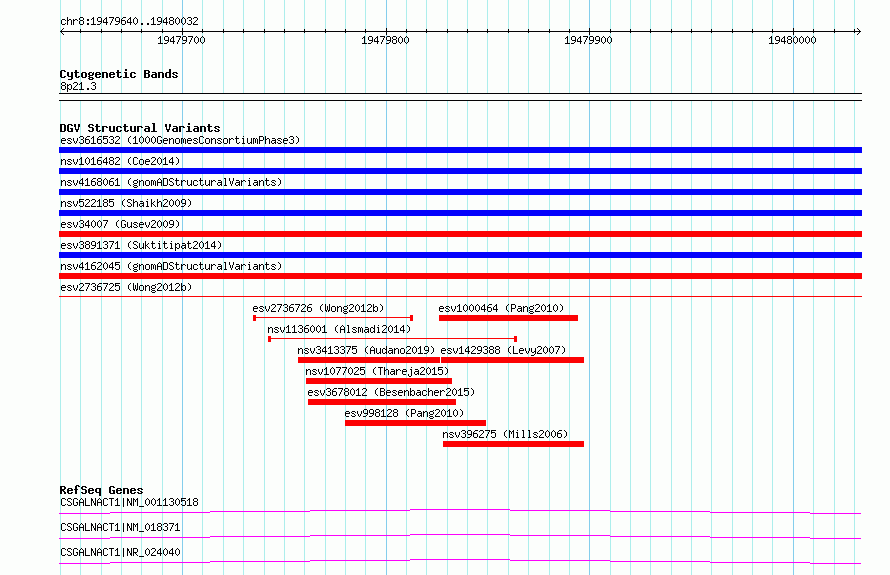Click the thin red line under esv2736725
This screenshot has width=890, height=575.
(x=460, y=296)
